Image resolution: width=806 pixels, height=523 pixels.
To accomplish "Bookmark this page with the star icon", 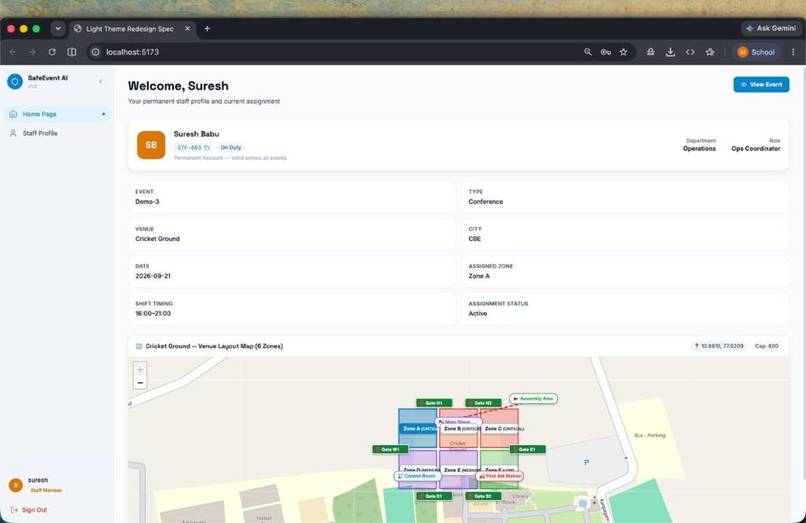I will pos(623,52).
